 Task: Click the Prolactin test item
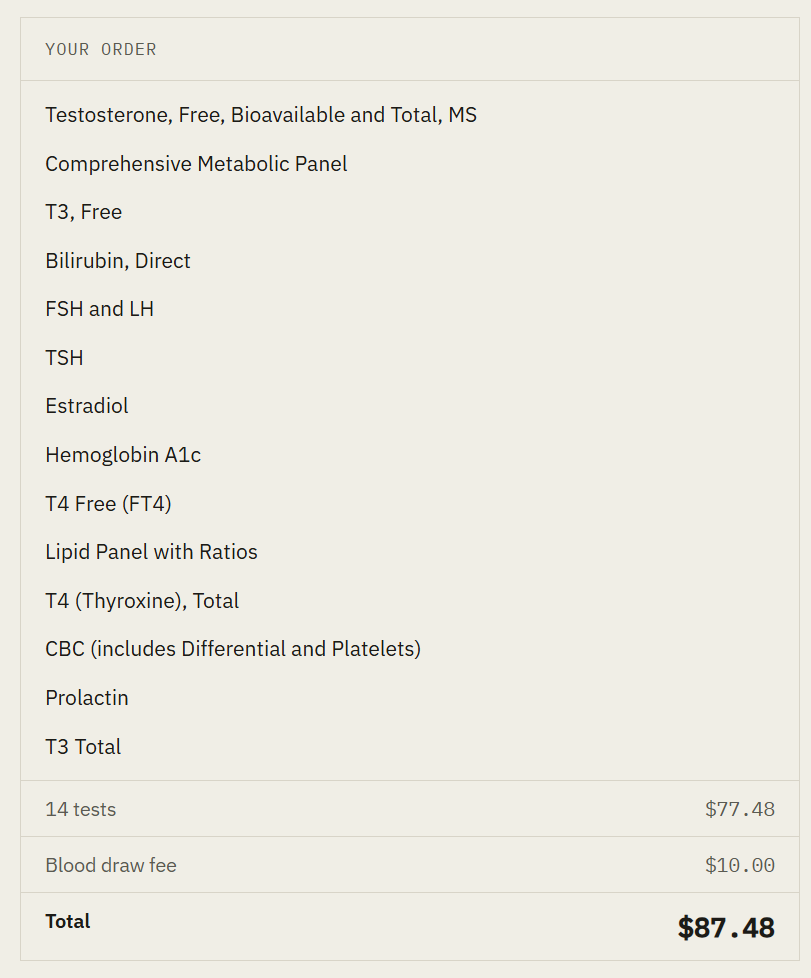coord(87,698)
